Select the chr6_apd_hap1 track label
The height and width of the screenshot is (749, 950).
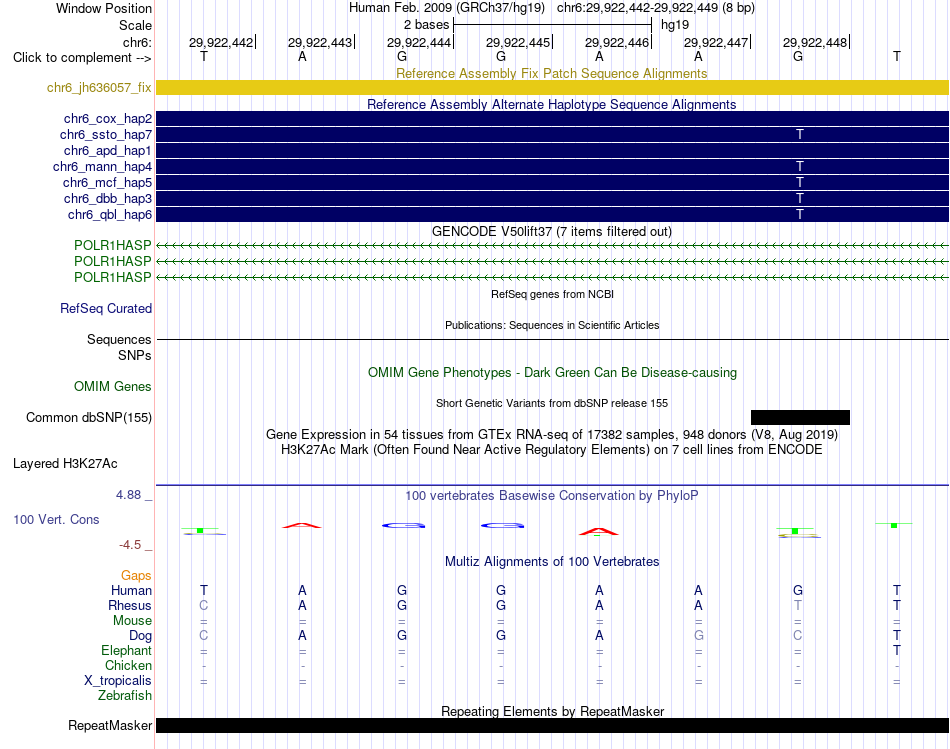pyautogui.click(x=108, y=150)
